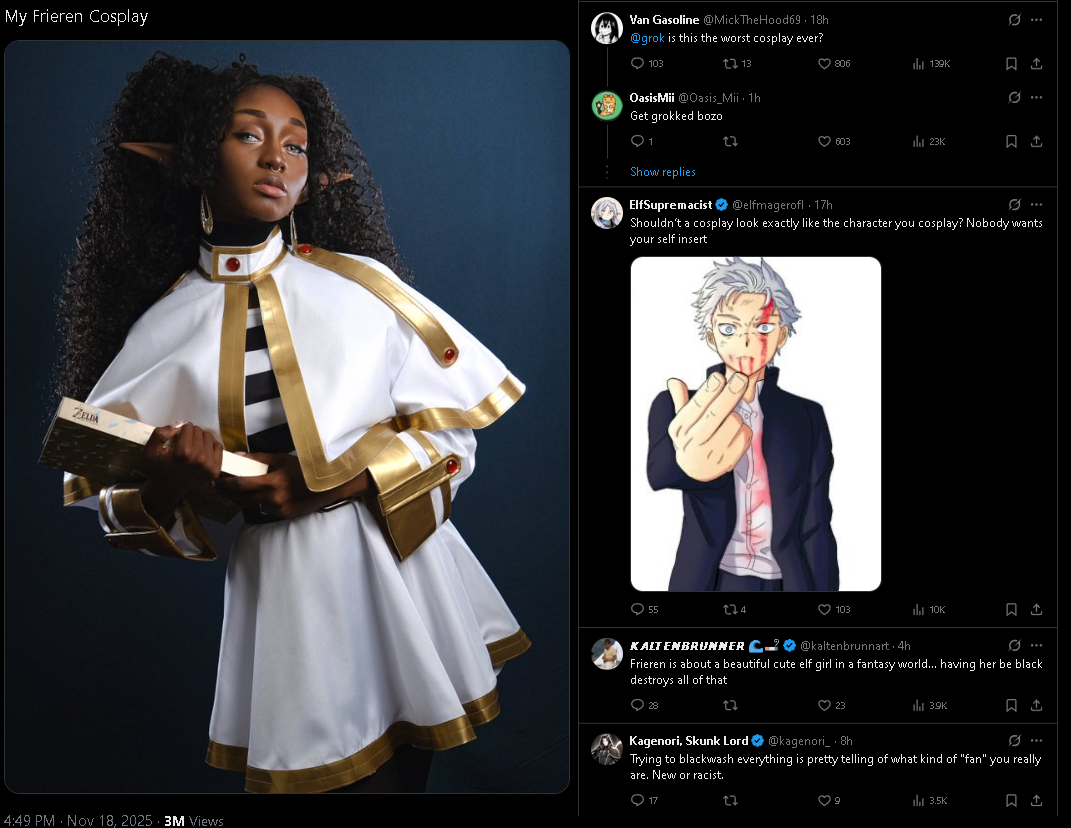The image size is (1071, 828).
Task: Repost OasisMii's reply
Action: coord(730,141)
